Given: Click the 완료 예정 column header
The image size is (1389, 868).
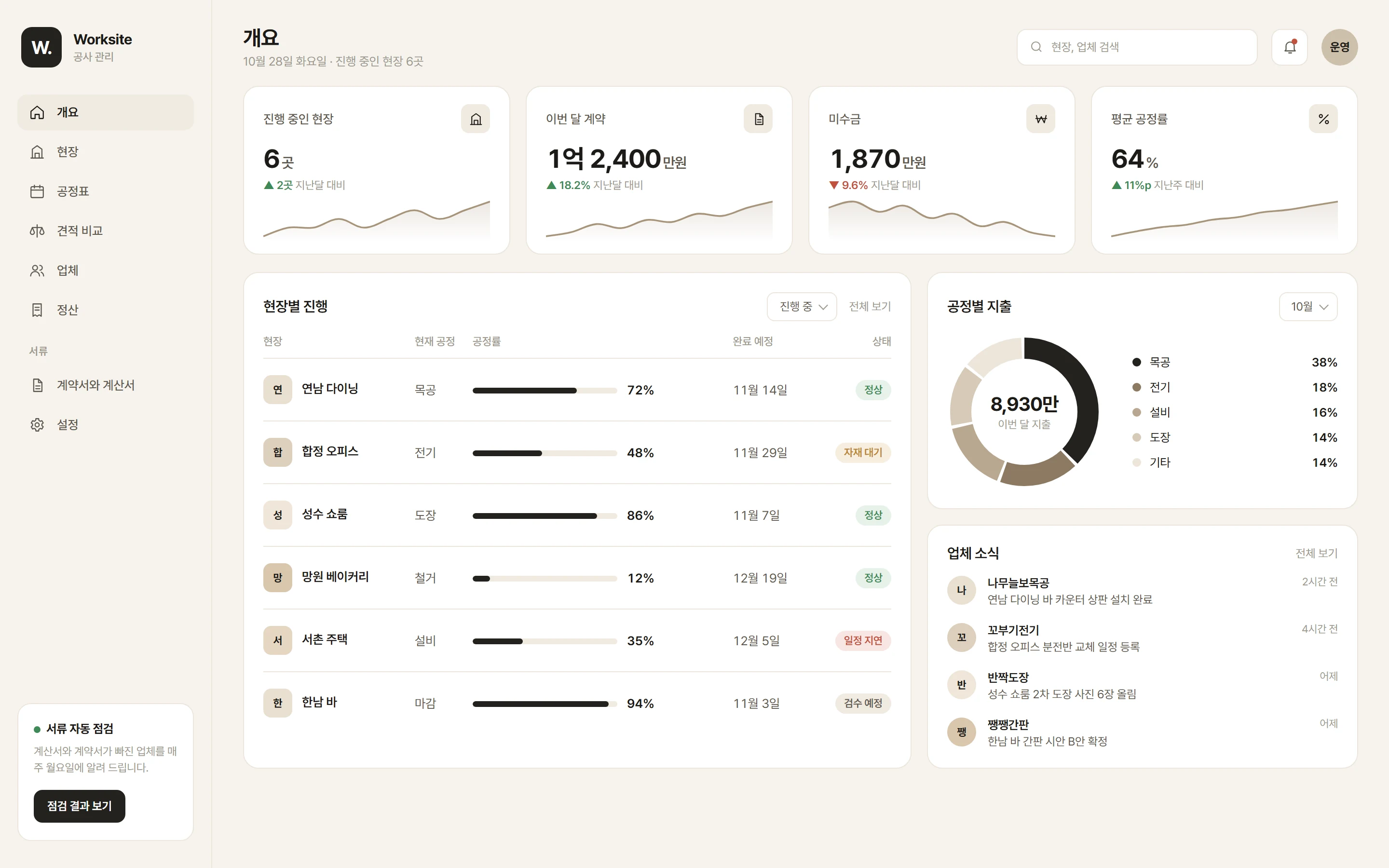Looking at the screenshot, I should click(752, 341).
